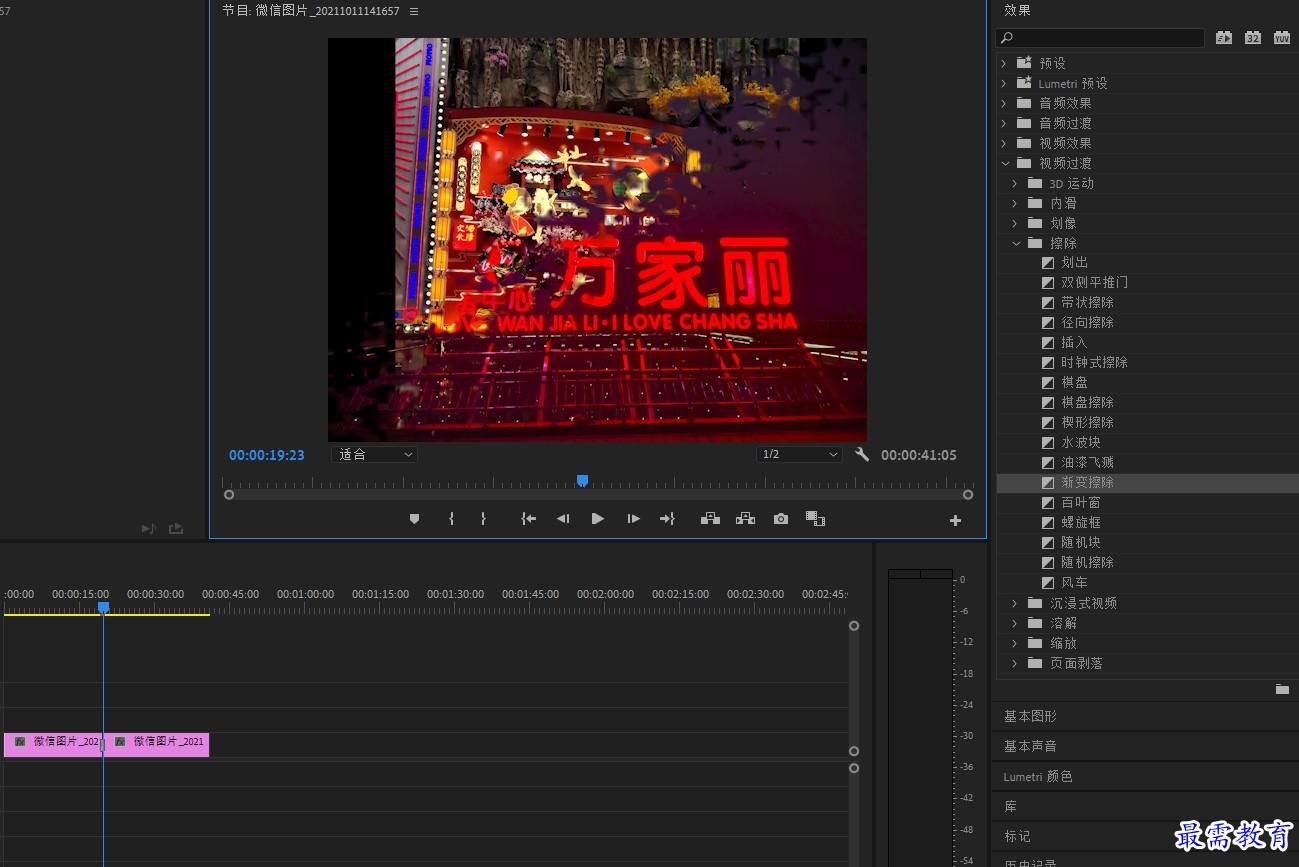Click the Lift button
This screenshot has height=867, width=1299.
(x=710, y=519)
